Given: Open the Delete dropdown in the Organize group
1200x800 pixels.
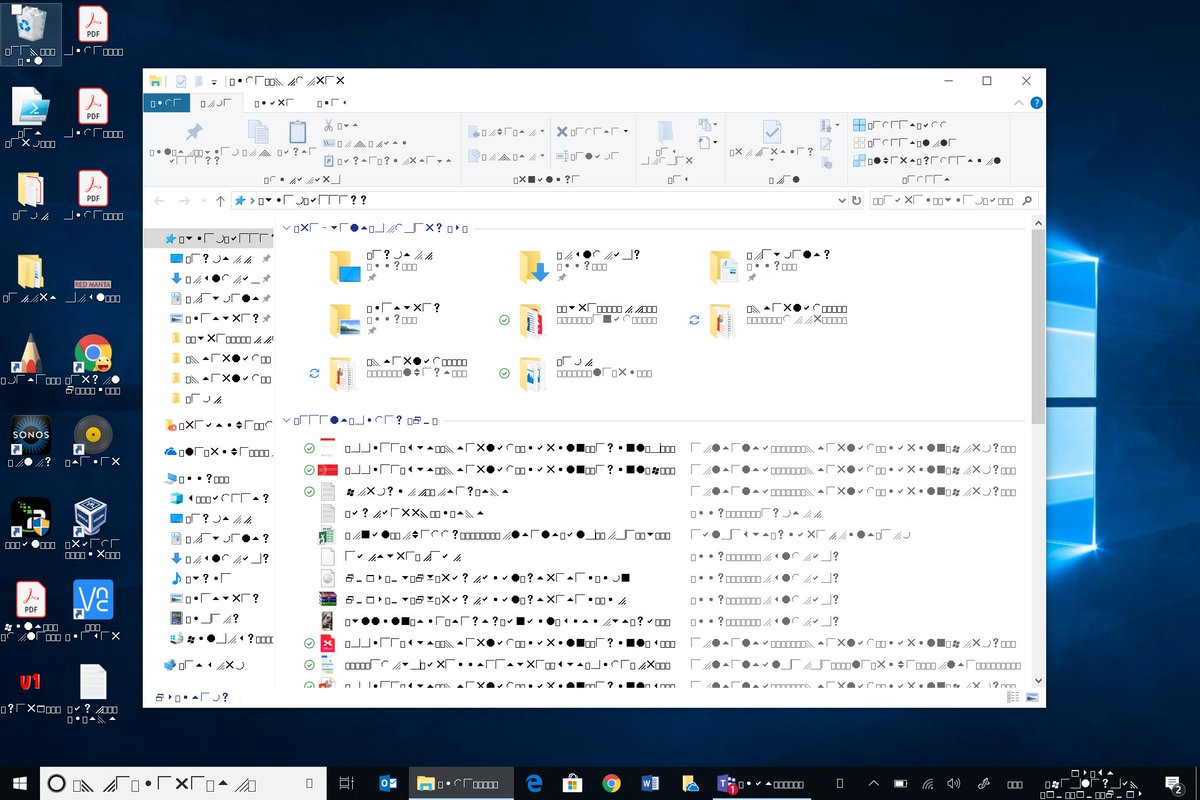Looking at the screenshot, I should click(x=626, y=131).
